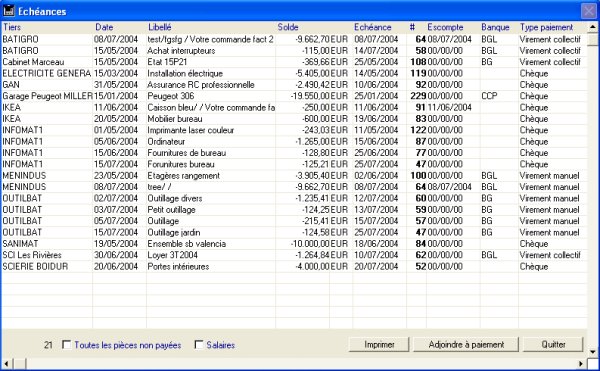Click the # column header
Viewport: 600px width, 371px height.
tap(412, 27)
